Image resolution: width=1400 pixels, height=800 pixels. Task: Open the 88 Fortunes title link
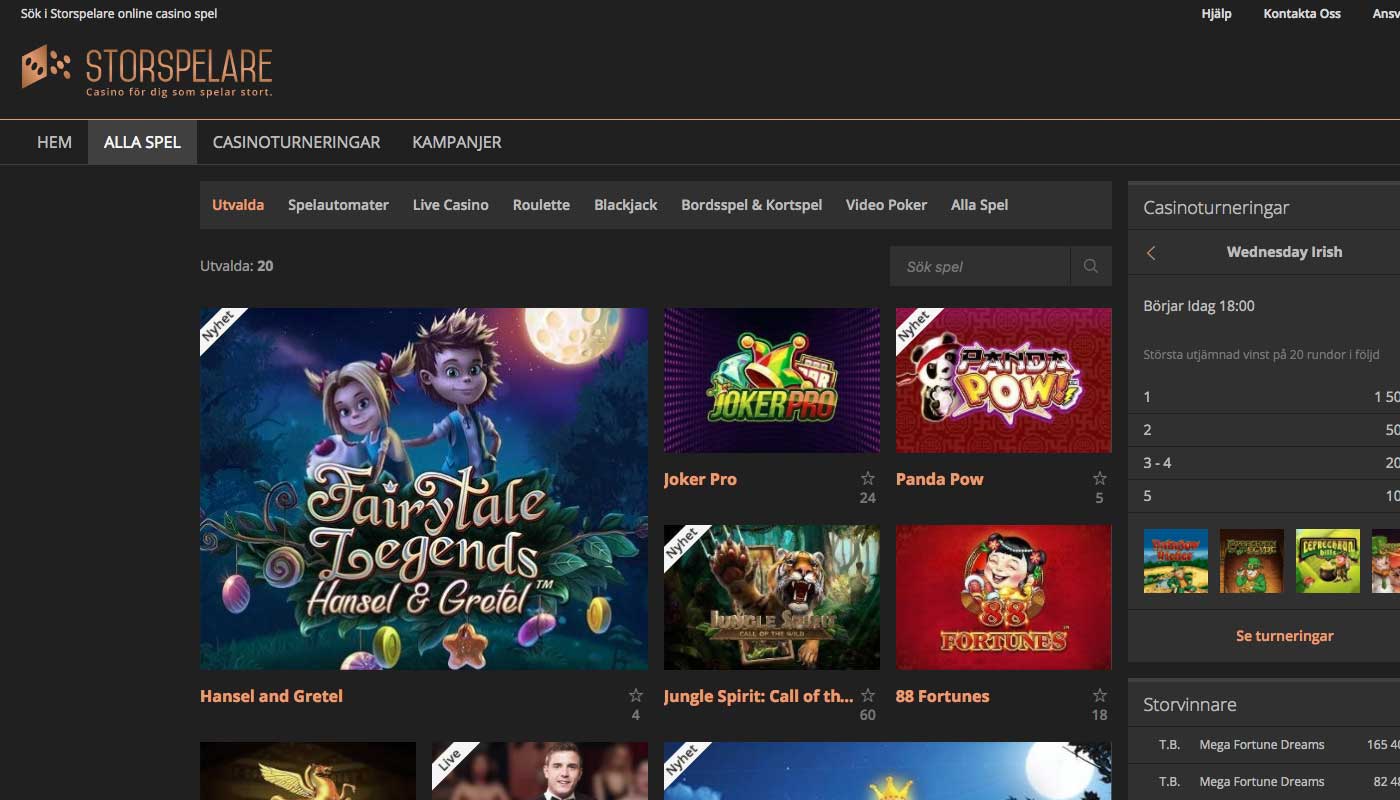point(943,696)
